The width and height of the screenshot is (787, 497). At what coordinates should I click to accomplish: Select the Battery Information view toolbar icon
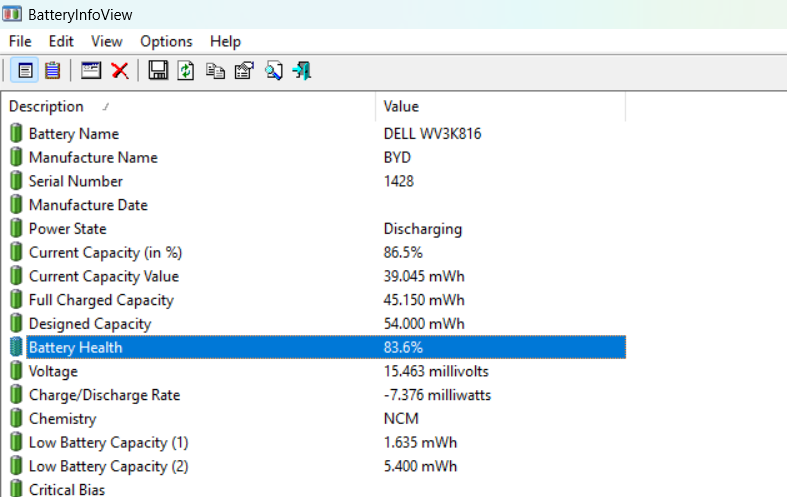click(x=25, y=70)
